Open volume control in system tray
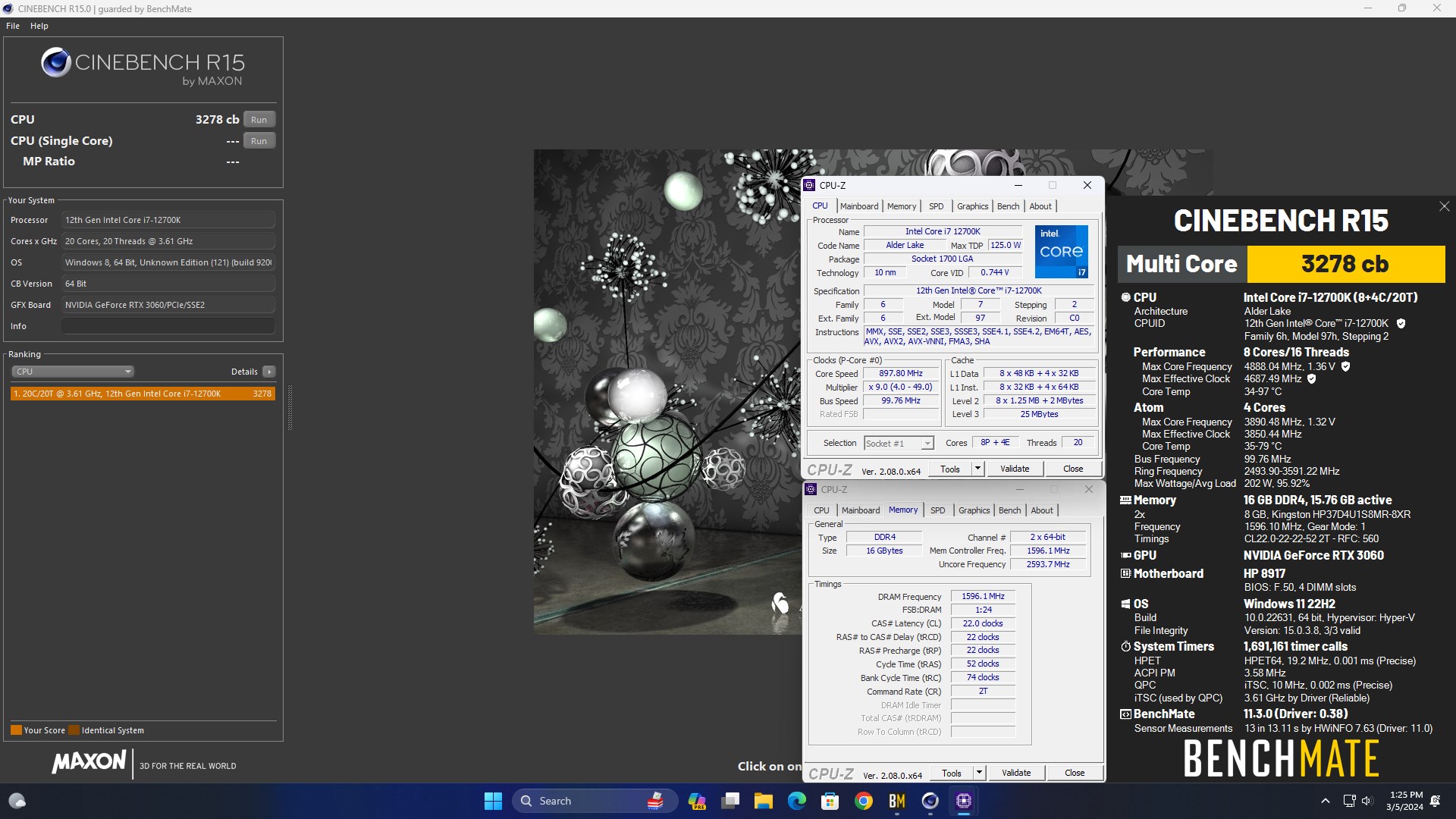 coord(1367,801)
